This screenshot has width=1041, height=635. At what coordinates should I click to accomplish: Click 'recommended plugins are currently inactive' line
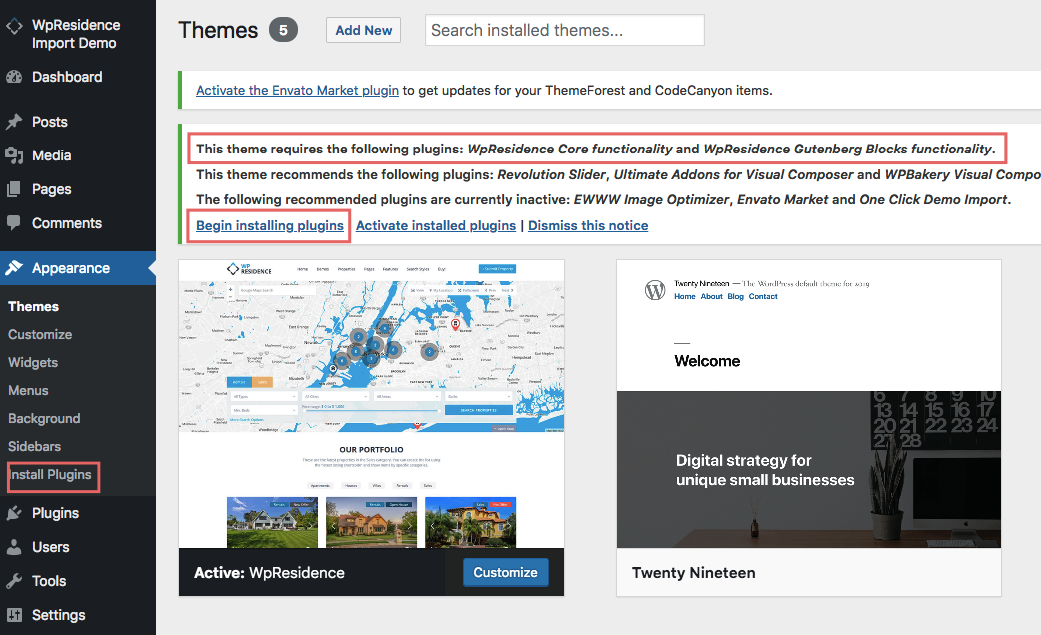(603, 199)
